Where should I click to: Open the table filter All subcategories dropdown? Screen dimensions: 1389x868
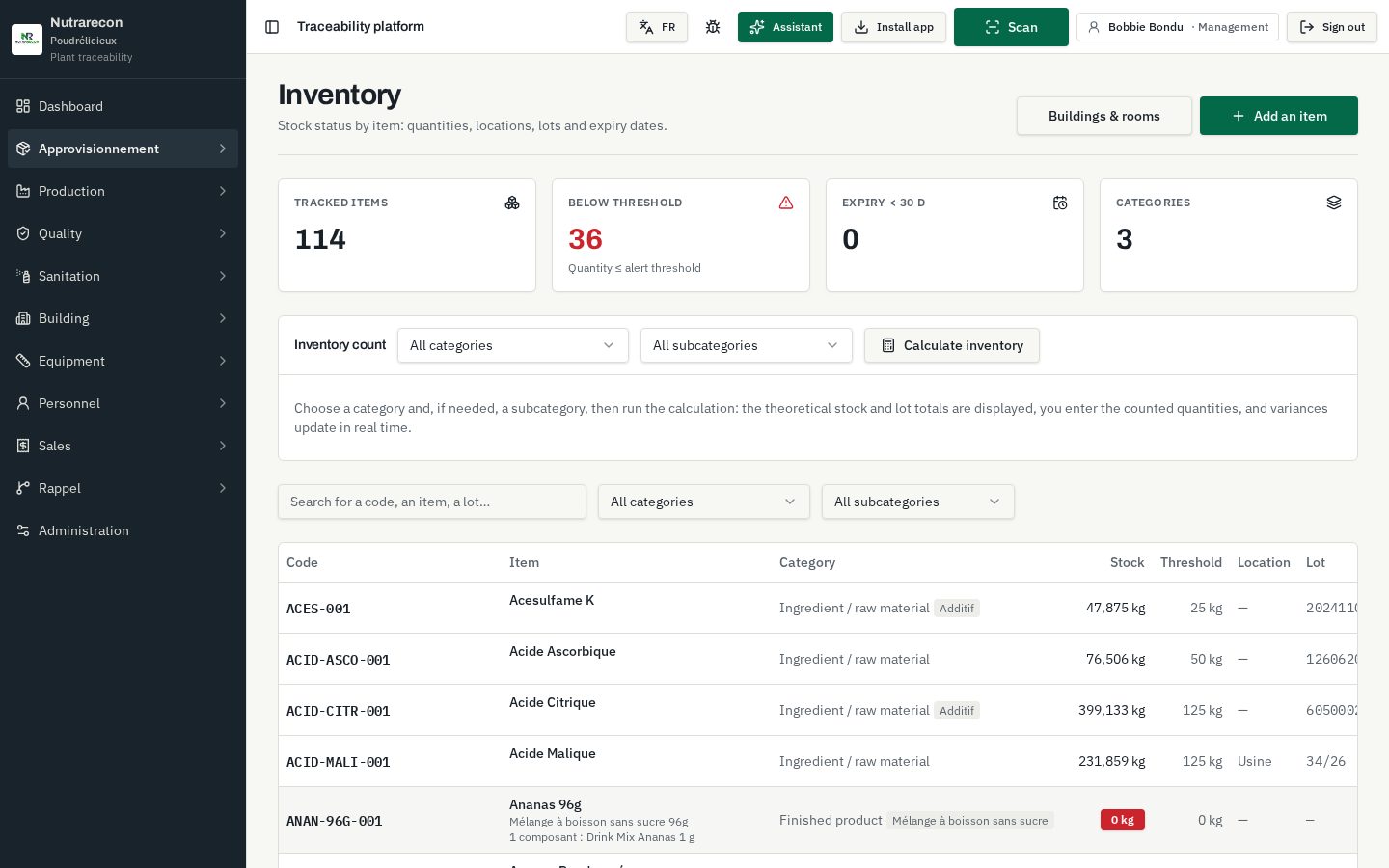click(918, 502)
